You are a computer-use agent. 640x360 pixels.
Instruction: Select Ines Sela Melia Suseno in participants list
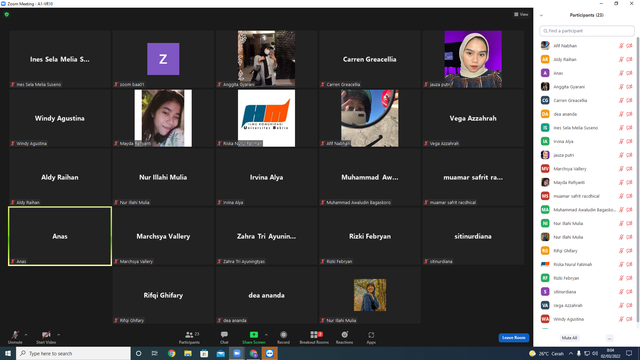tap(587, 128)
